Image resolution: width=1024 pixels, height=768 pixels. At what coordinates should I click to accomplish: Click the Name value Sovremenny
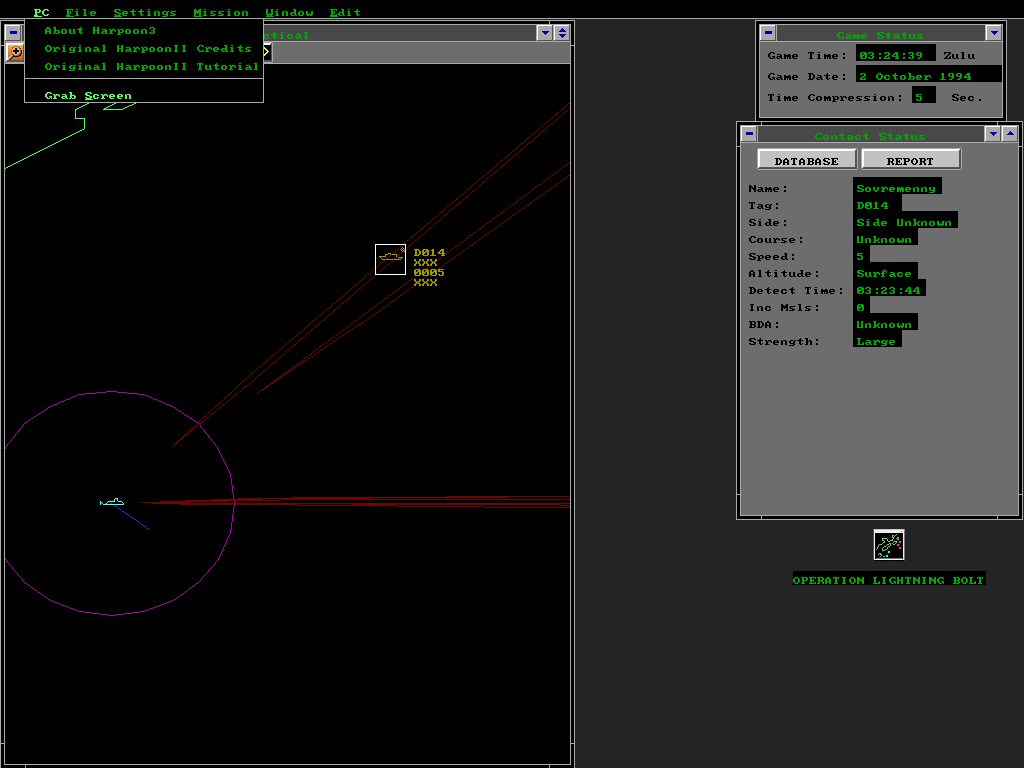tap(897, 188)
